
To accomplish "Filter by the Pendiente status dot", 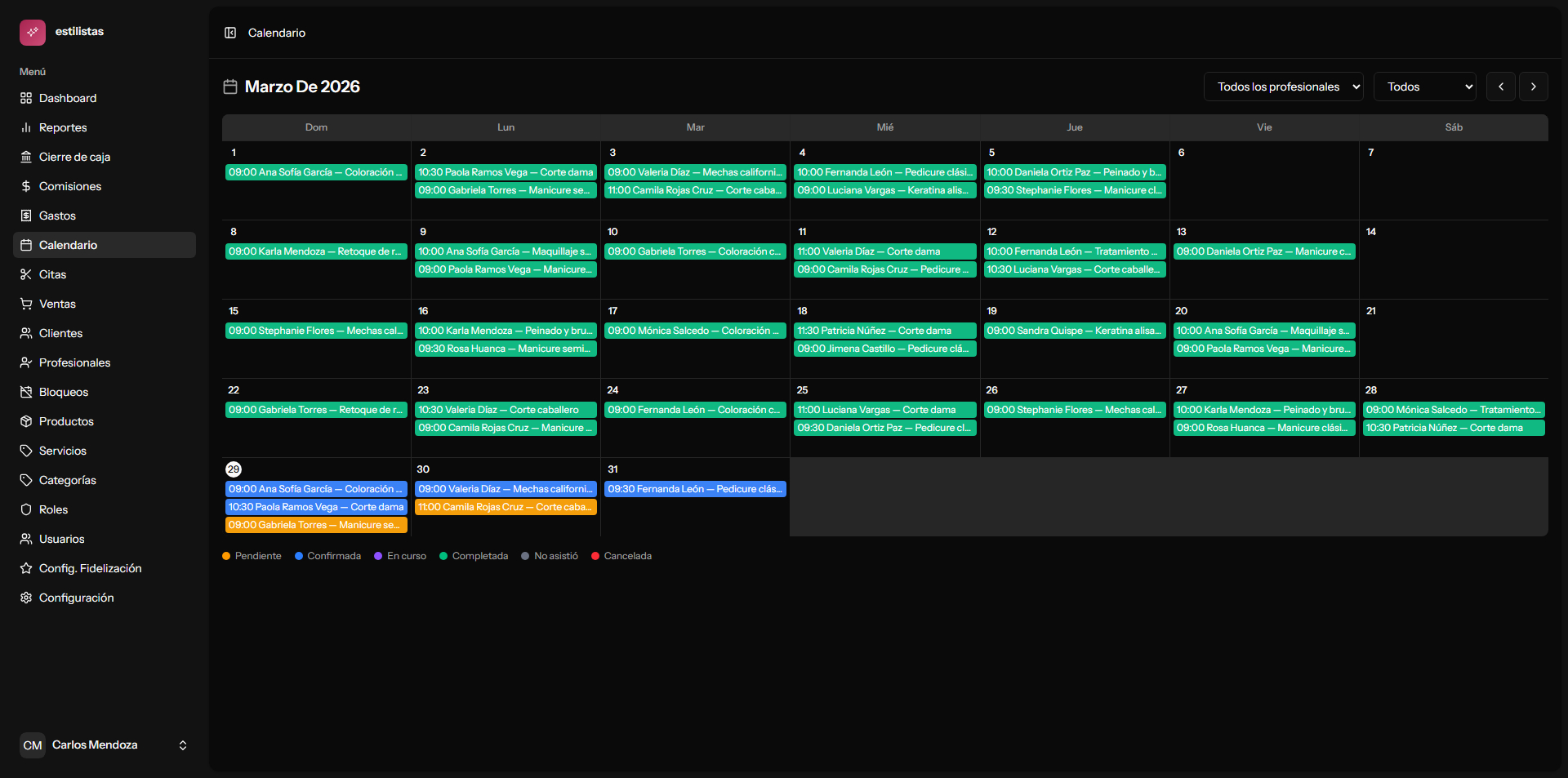I will point(225,556).
